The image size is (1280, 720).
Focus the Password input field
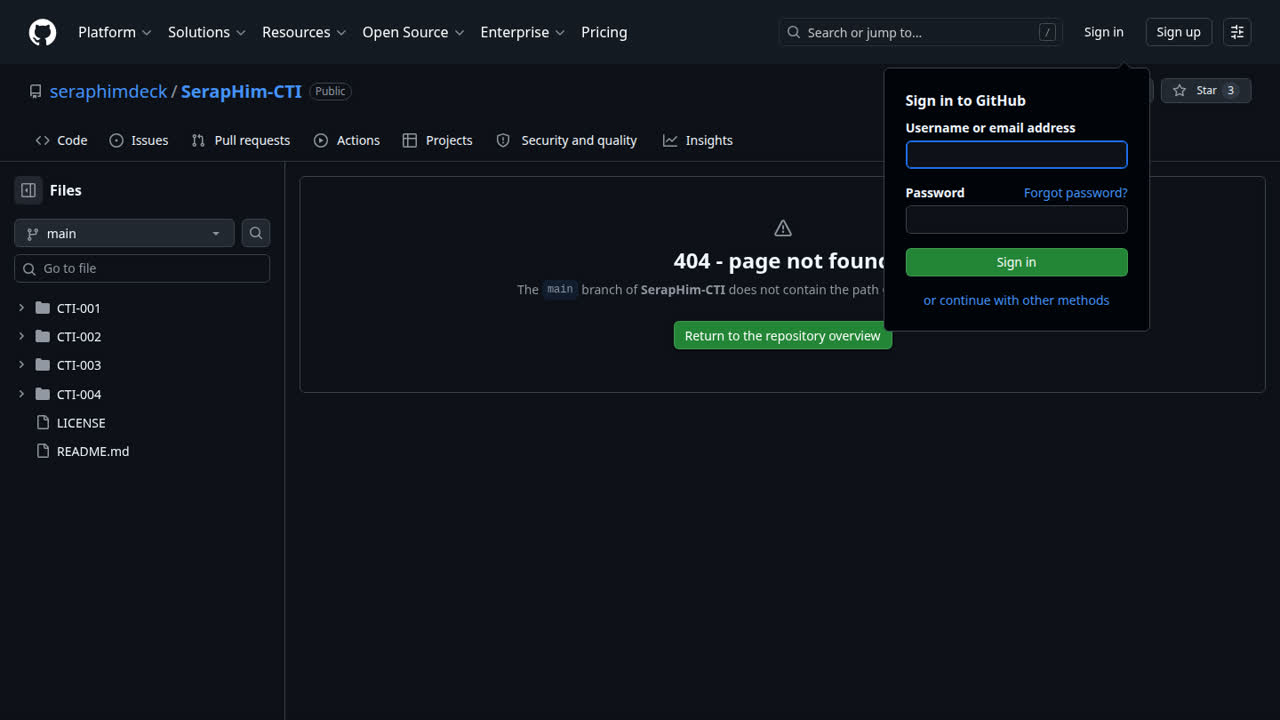(1017, 219)
